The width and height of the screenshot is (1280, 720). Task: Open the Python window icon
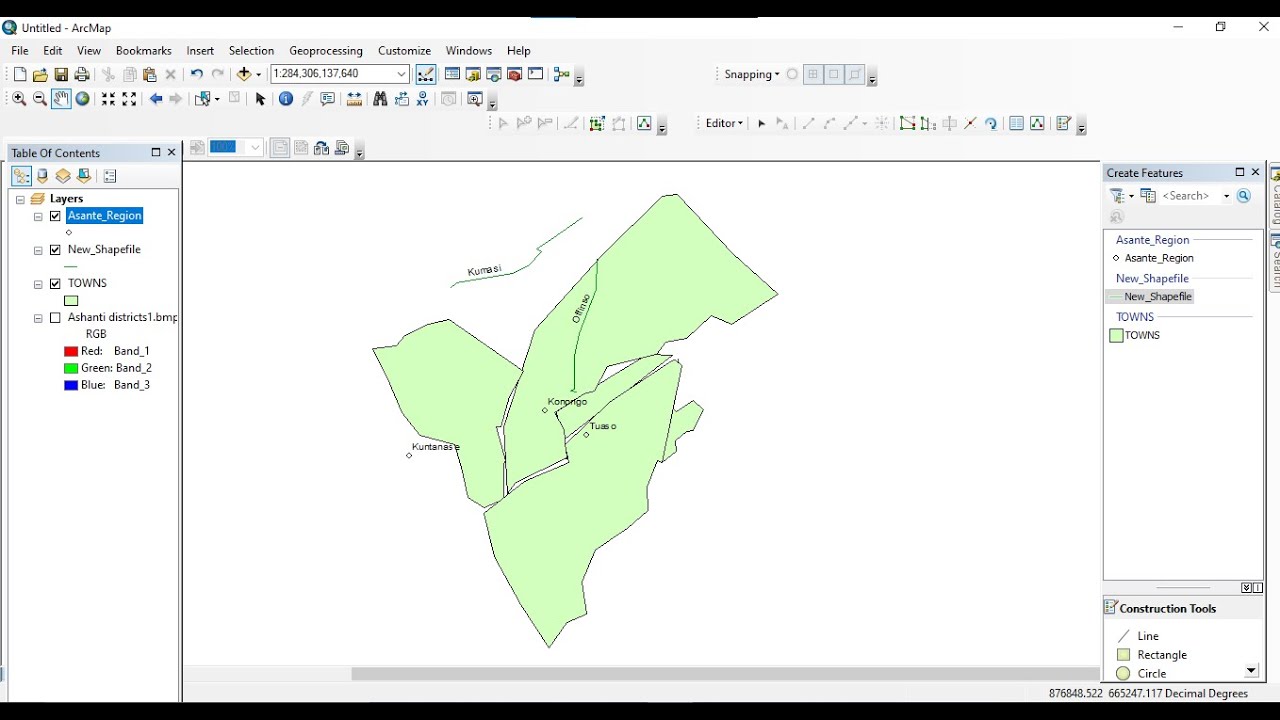pyautogui.click(x=535, y=74)
